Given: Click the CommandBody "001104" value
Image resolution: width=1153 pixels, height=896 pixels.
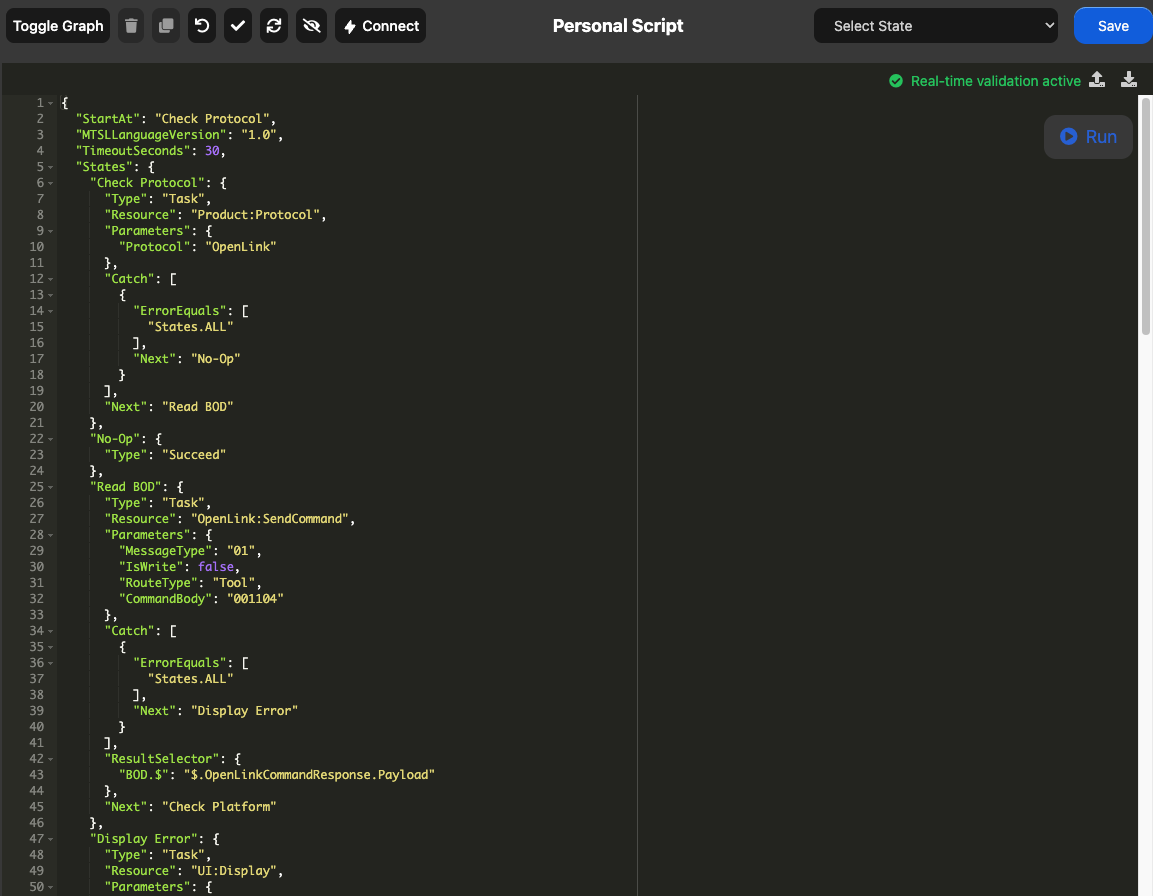Looking at the screenshot, I should tap(255, 599).
